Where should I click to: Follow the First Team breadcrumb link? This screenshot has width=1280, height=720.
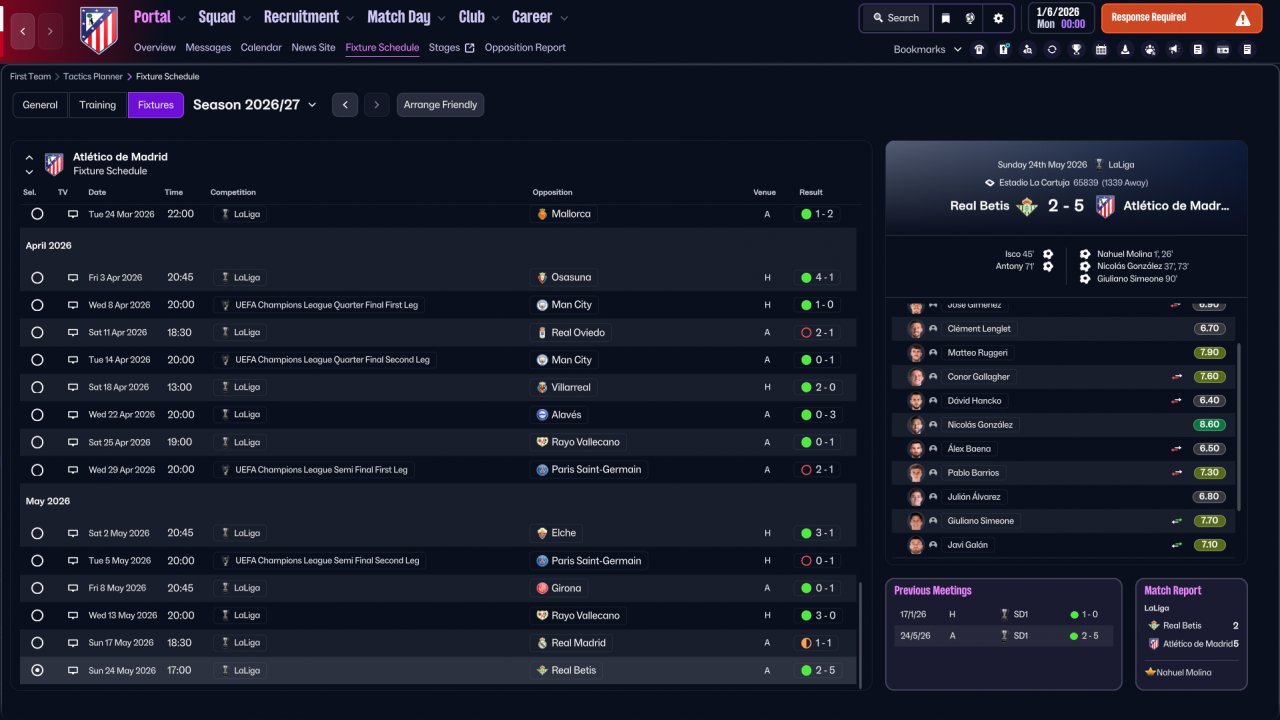(31, 77)
